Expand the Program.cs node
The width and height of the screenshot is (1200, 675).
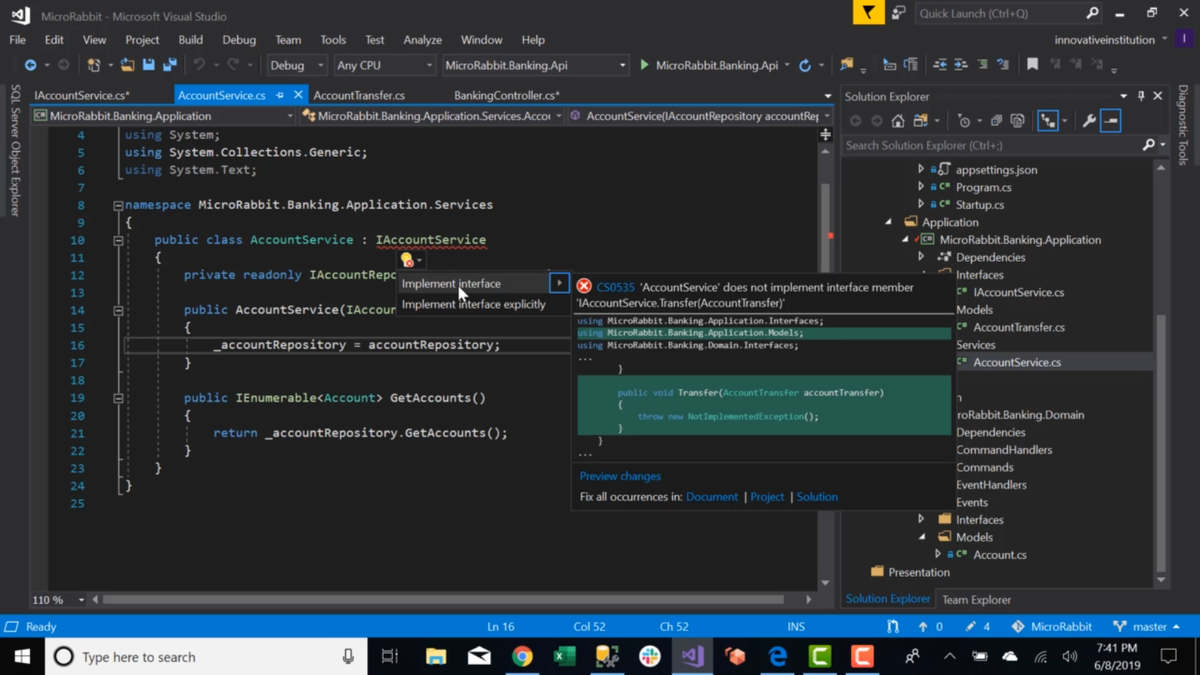click(x=921, y=187)
